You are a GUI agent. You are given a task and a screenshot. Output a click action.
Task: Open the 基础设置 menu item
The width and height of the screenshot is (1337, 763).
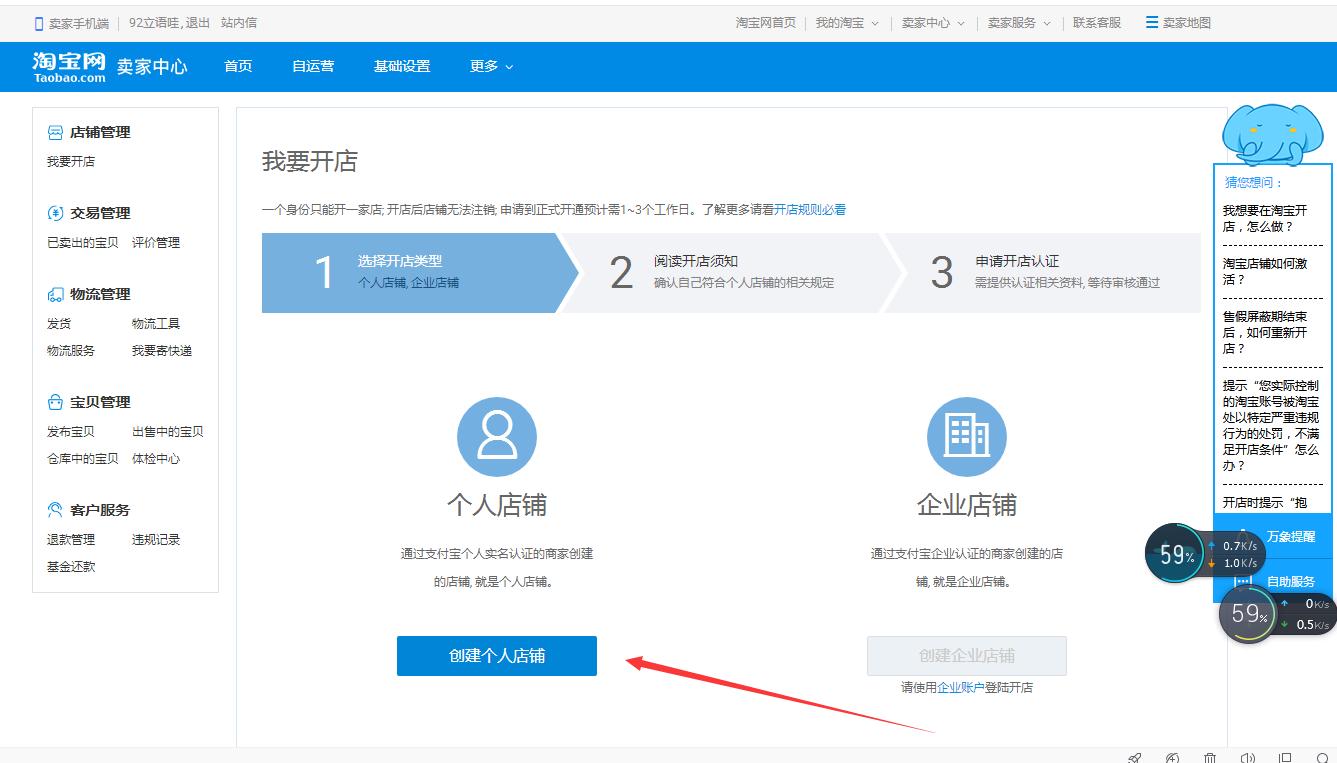402,66
